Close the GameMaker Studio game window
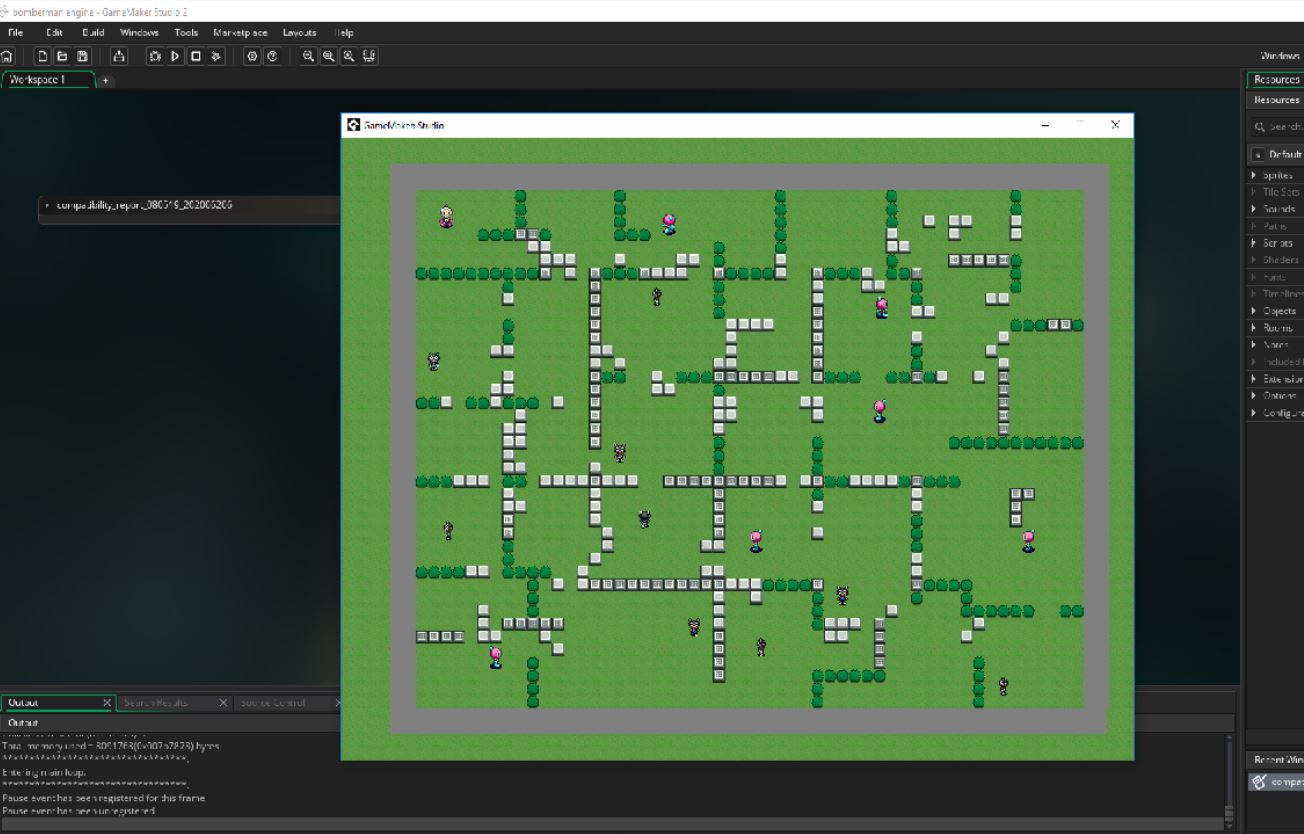This screenshot has width=1304, height=834. tap(1115, 125)
